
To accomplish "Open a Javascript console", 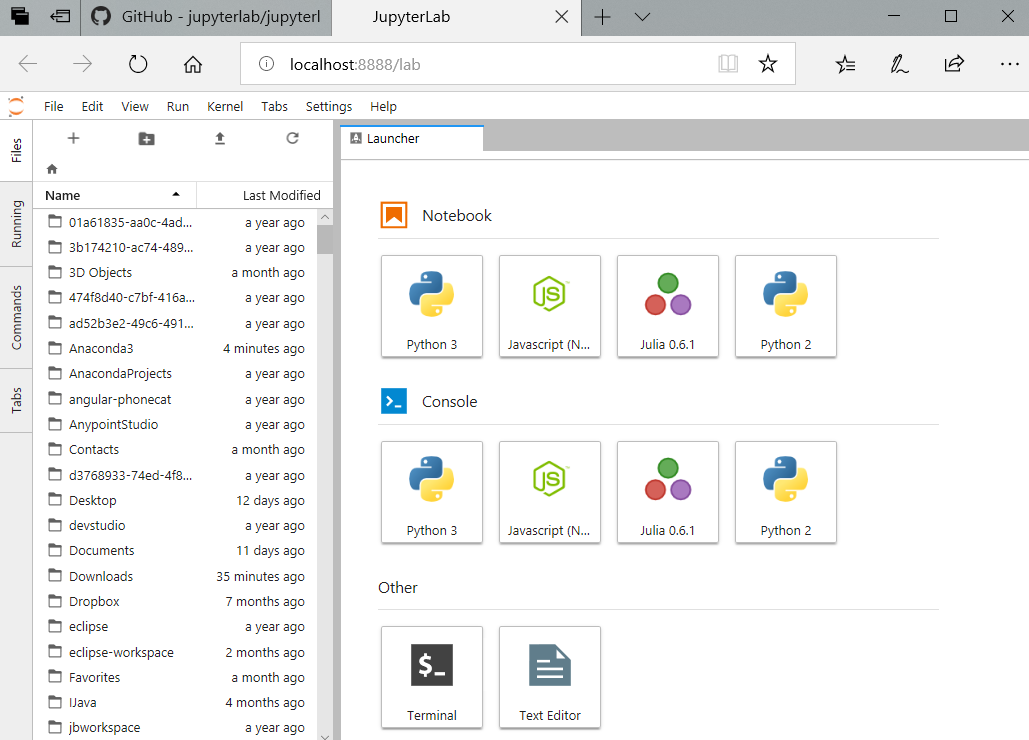I will (x=550, y=492).
